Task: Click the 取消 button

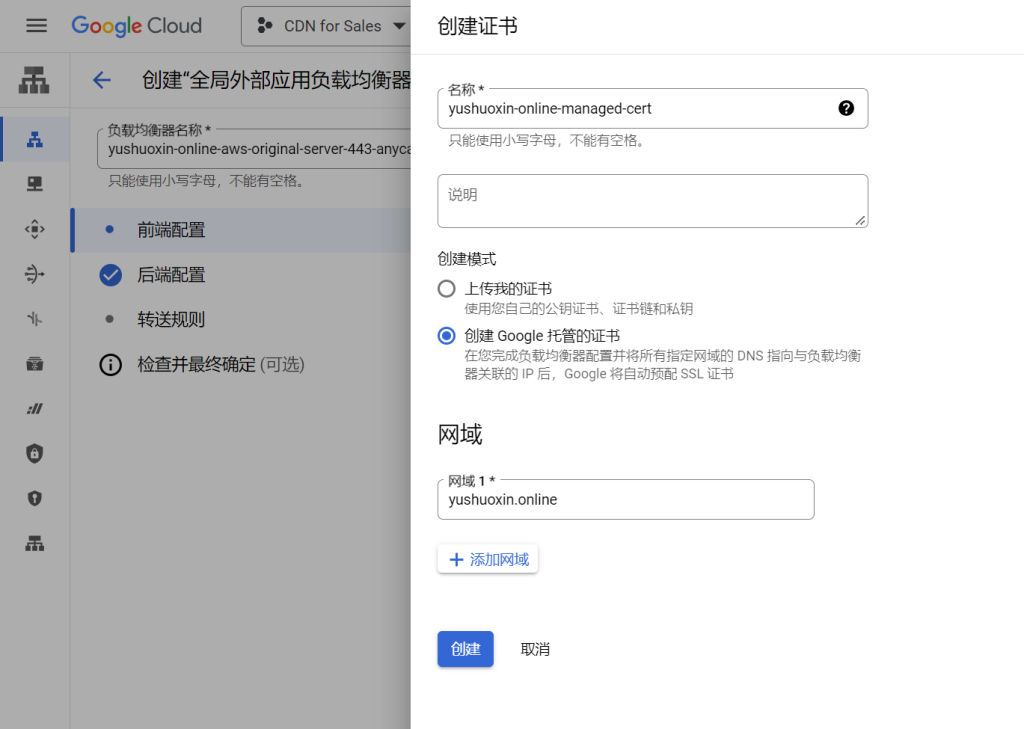Action: tap(535, 649)
